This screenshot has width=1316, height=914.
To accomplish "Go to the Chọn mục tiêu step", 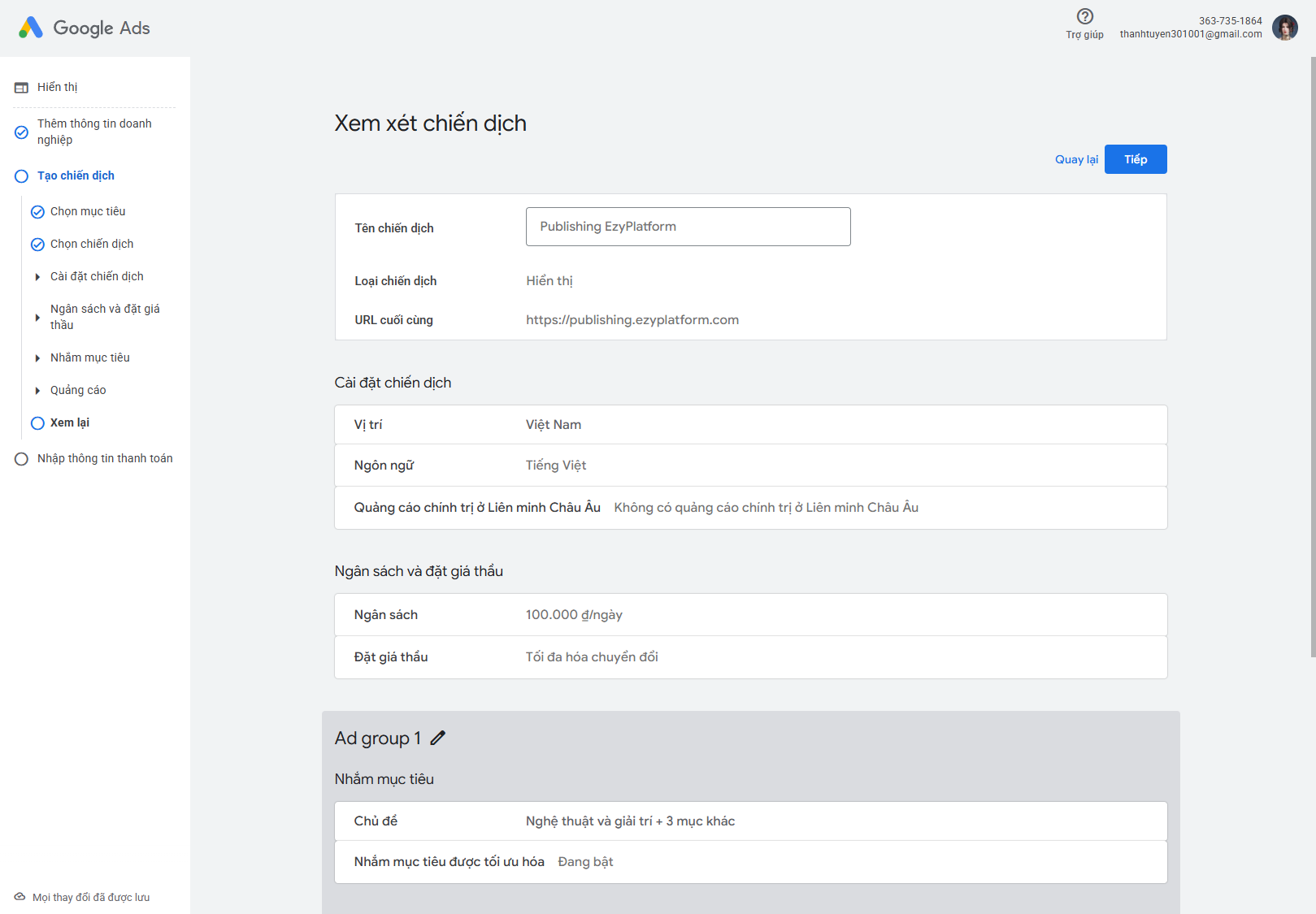I will coord(88,211).
